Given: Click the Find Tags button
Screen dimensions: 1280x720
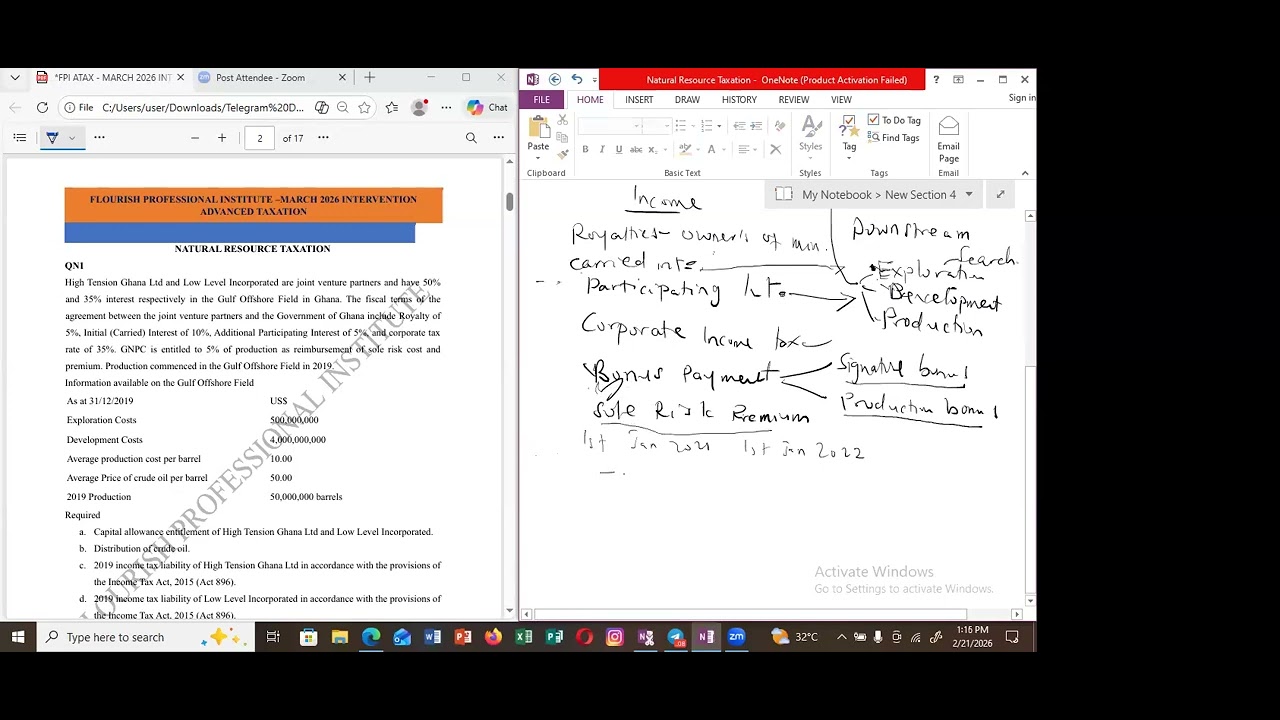Looking at the screenshot, I should tap(893, 138).
